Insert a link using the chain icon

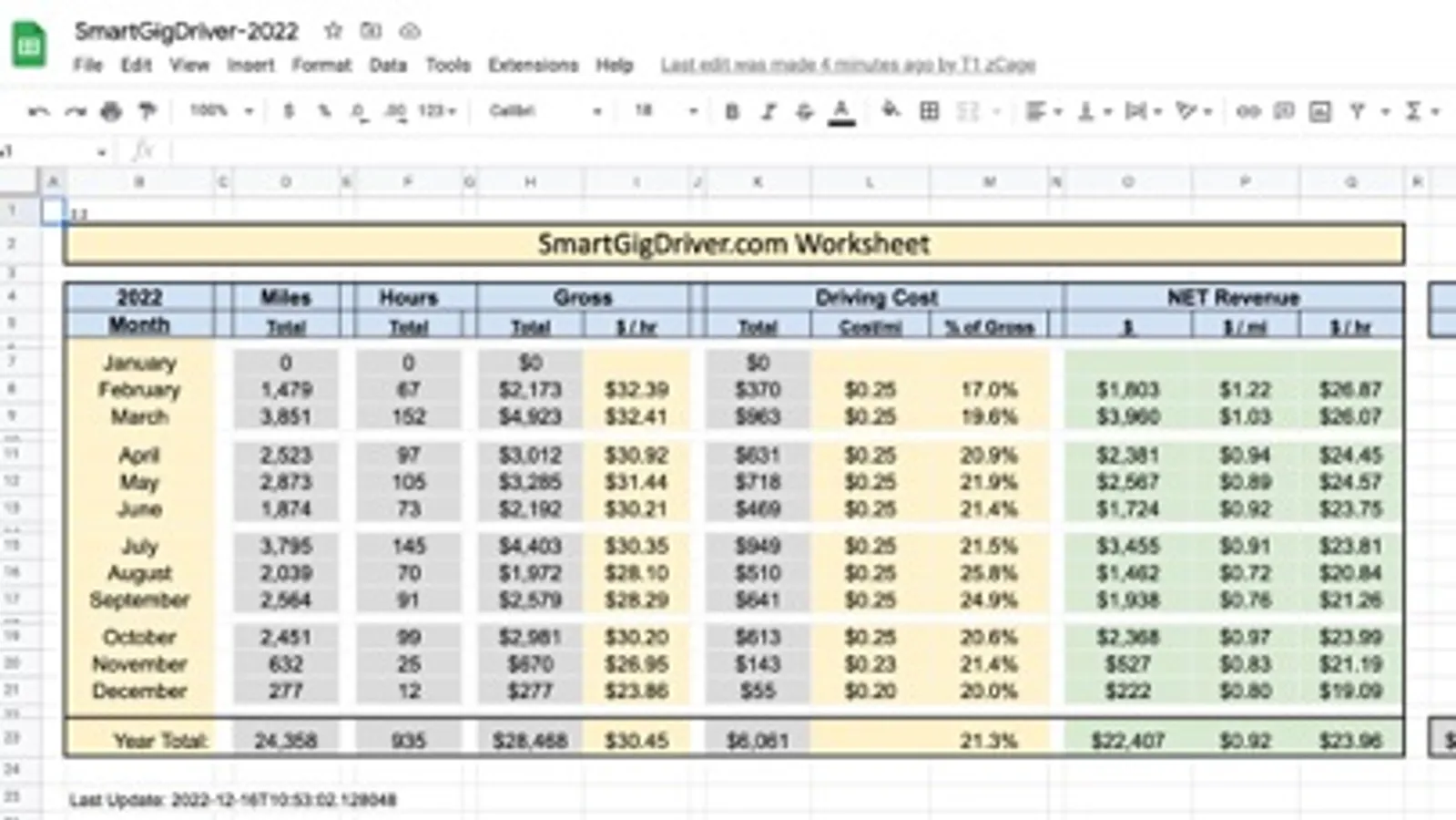point(1247,111)
